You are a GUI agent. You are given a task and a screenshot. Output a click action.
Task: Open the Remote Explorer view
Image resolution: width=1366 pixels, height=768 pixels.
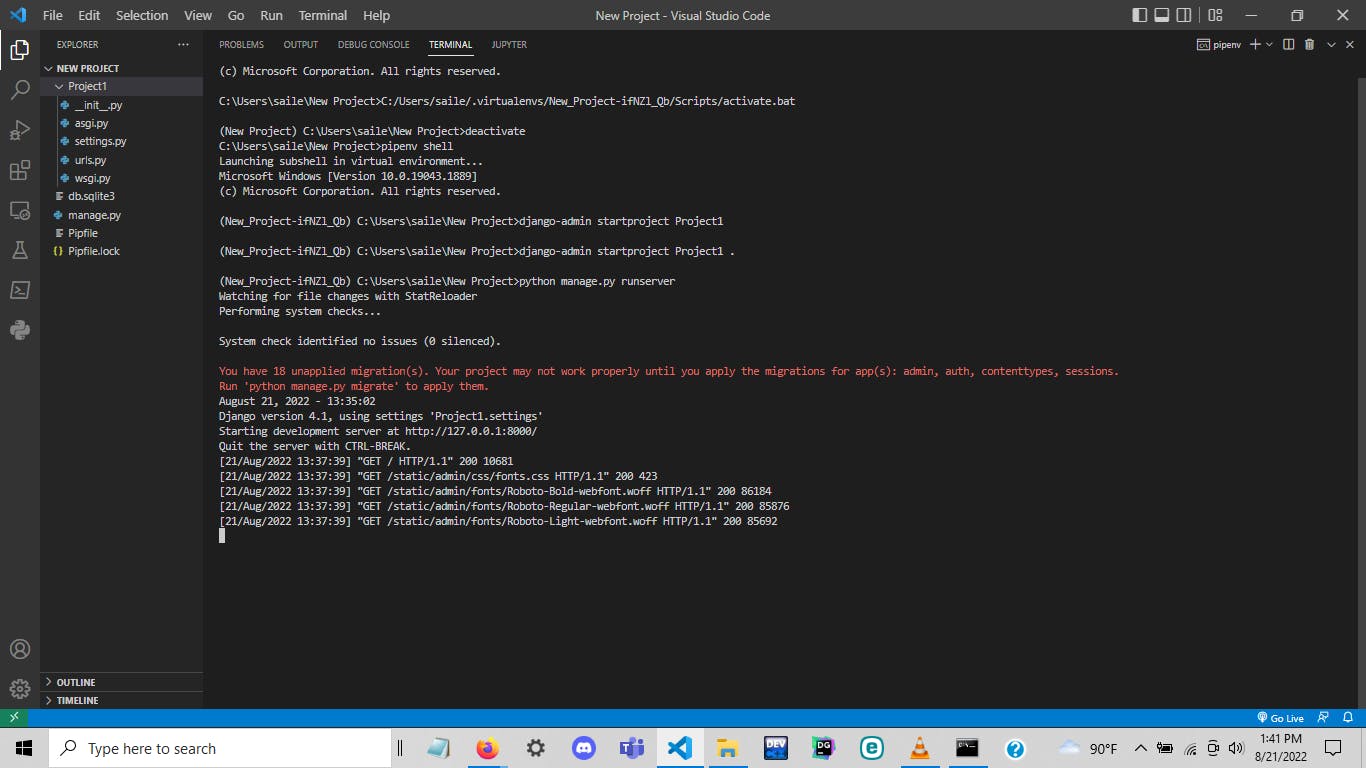19,210
